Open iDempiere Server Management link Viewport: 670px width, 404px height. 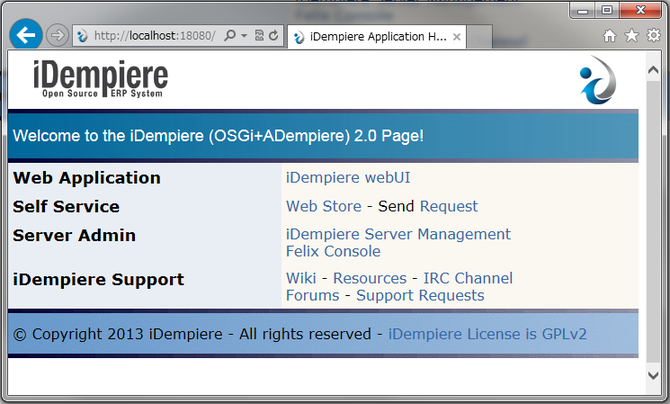398,234
